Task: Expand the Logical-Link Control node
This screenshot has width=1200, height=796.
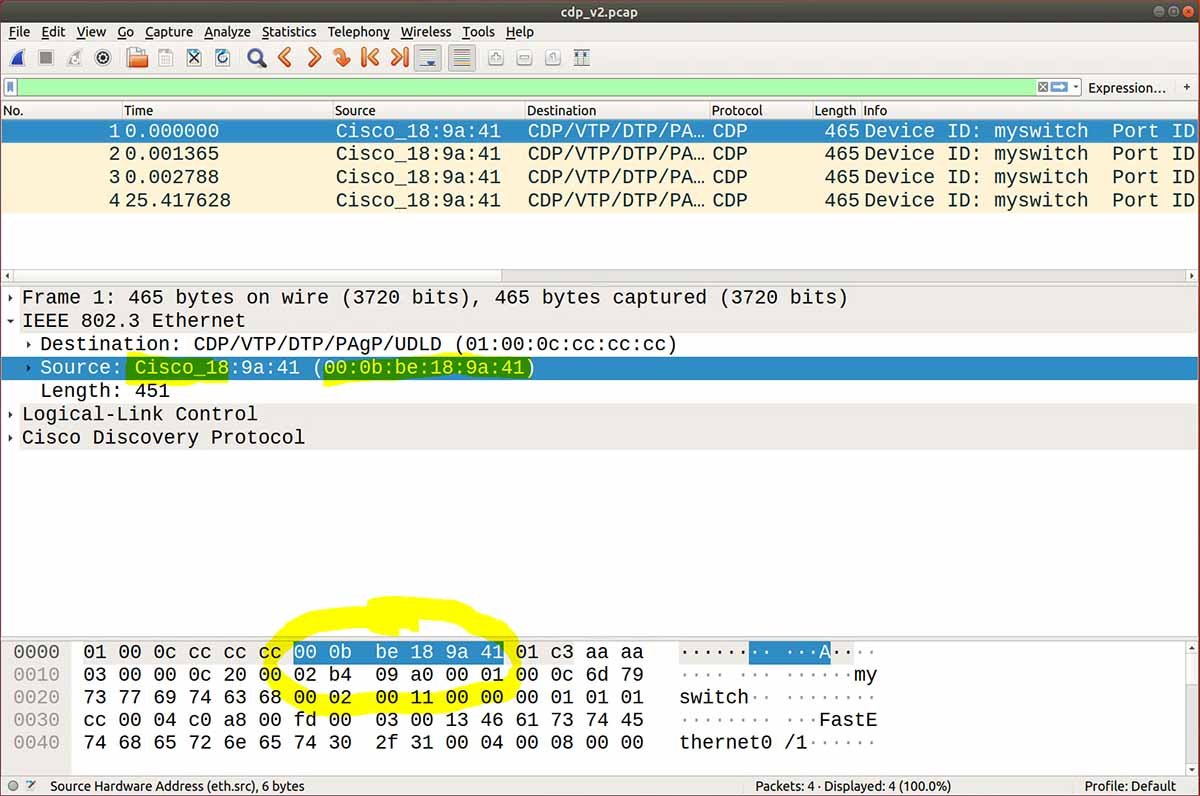Action: 10,414
